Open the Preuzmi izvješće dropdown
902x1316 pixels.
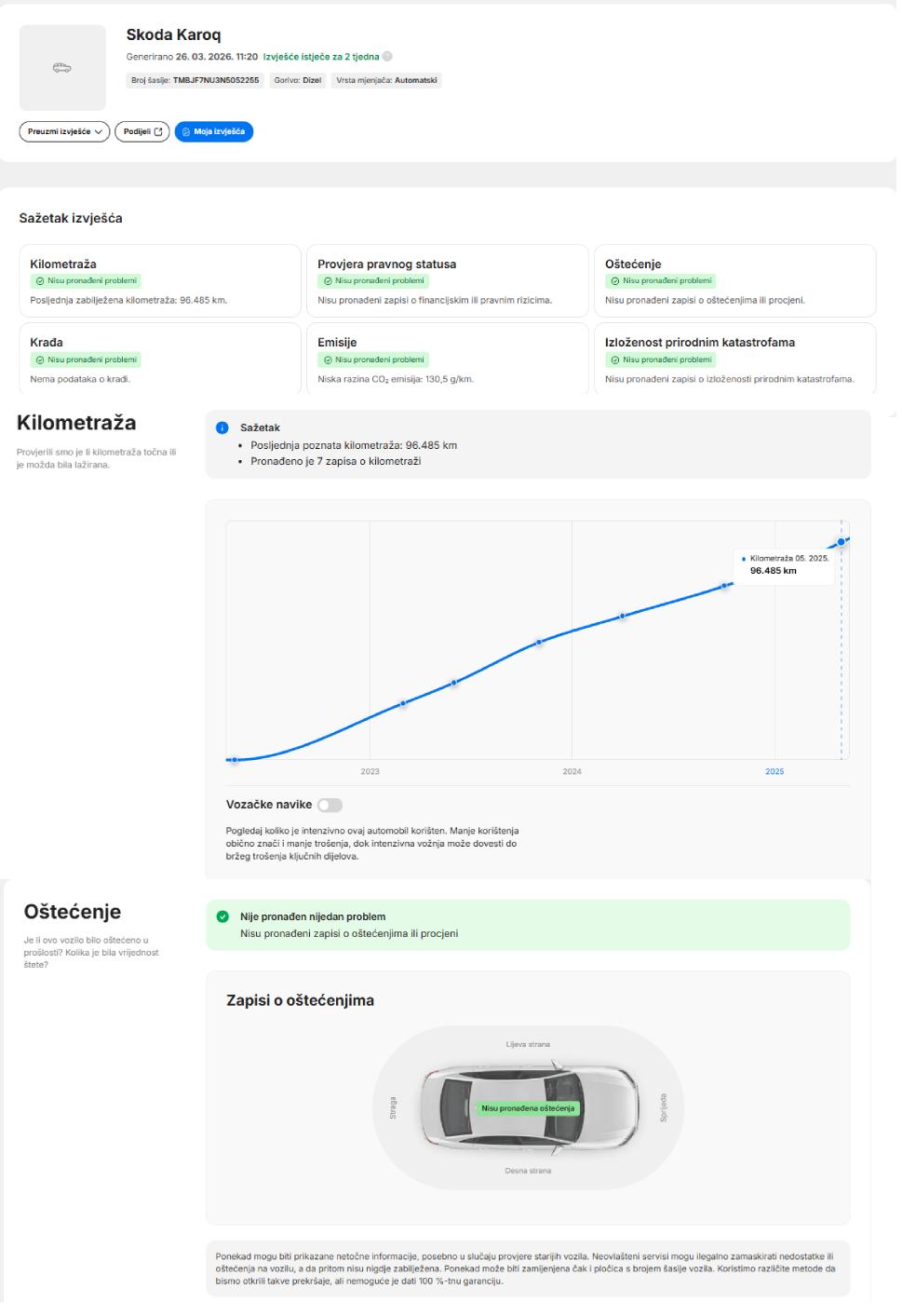coord(64,132)
